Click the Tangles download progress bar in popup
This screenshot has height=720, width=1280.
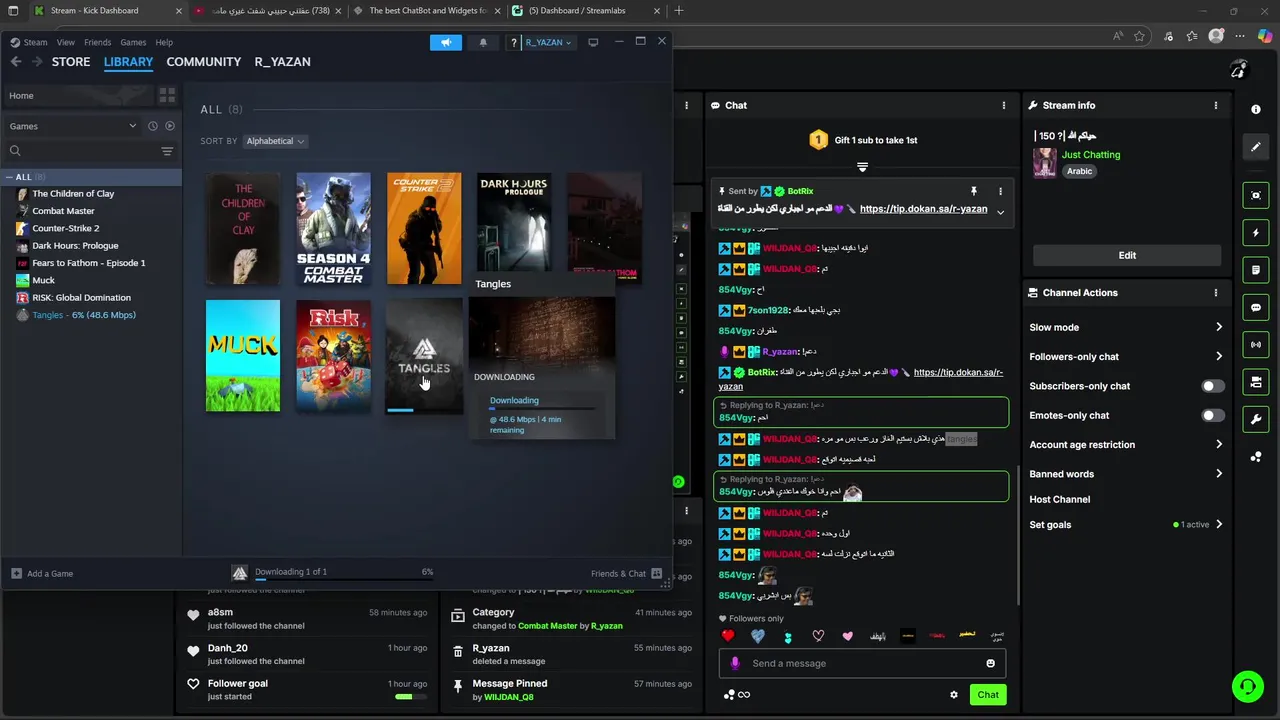542,409
